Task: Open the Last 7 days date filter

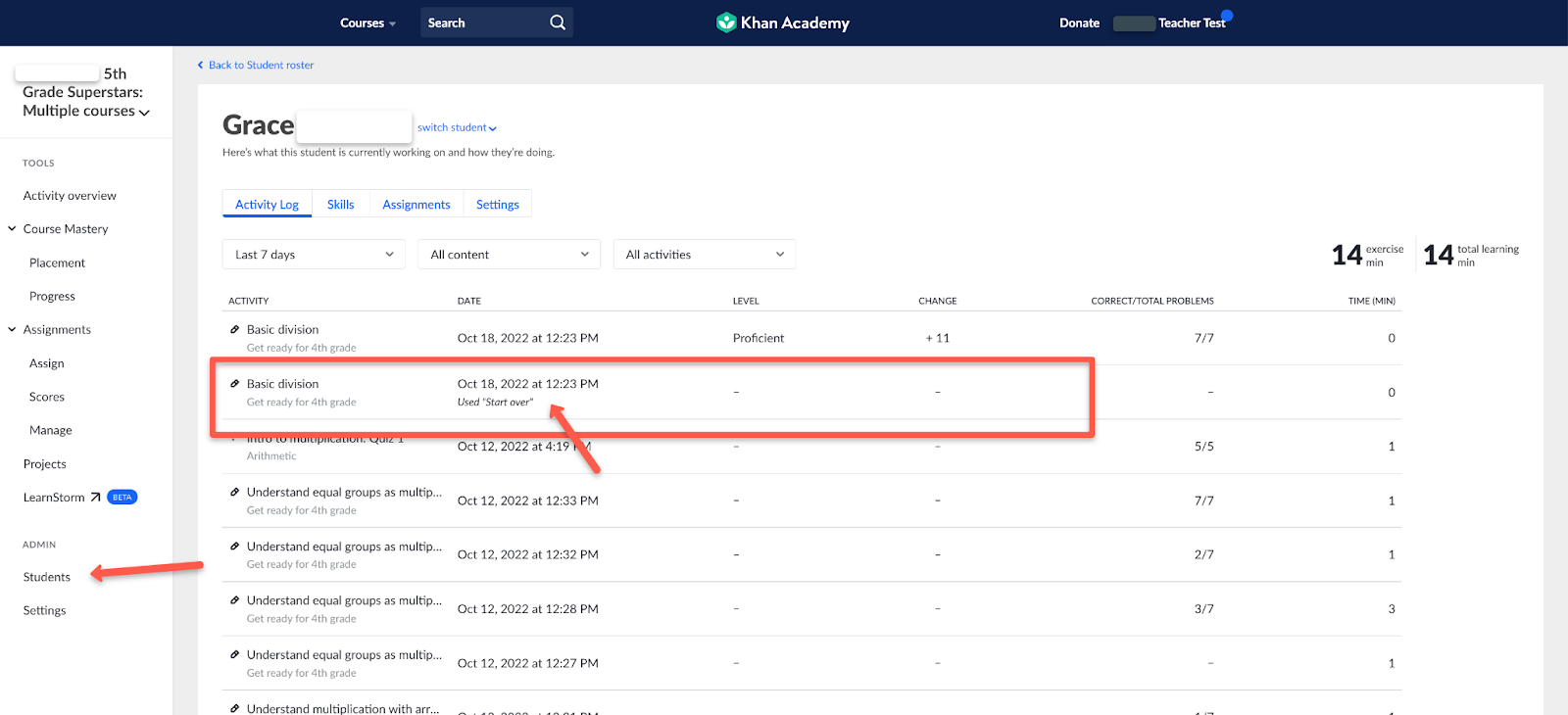Action: click(x=314, y=255)
